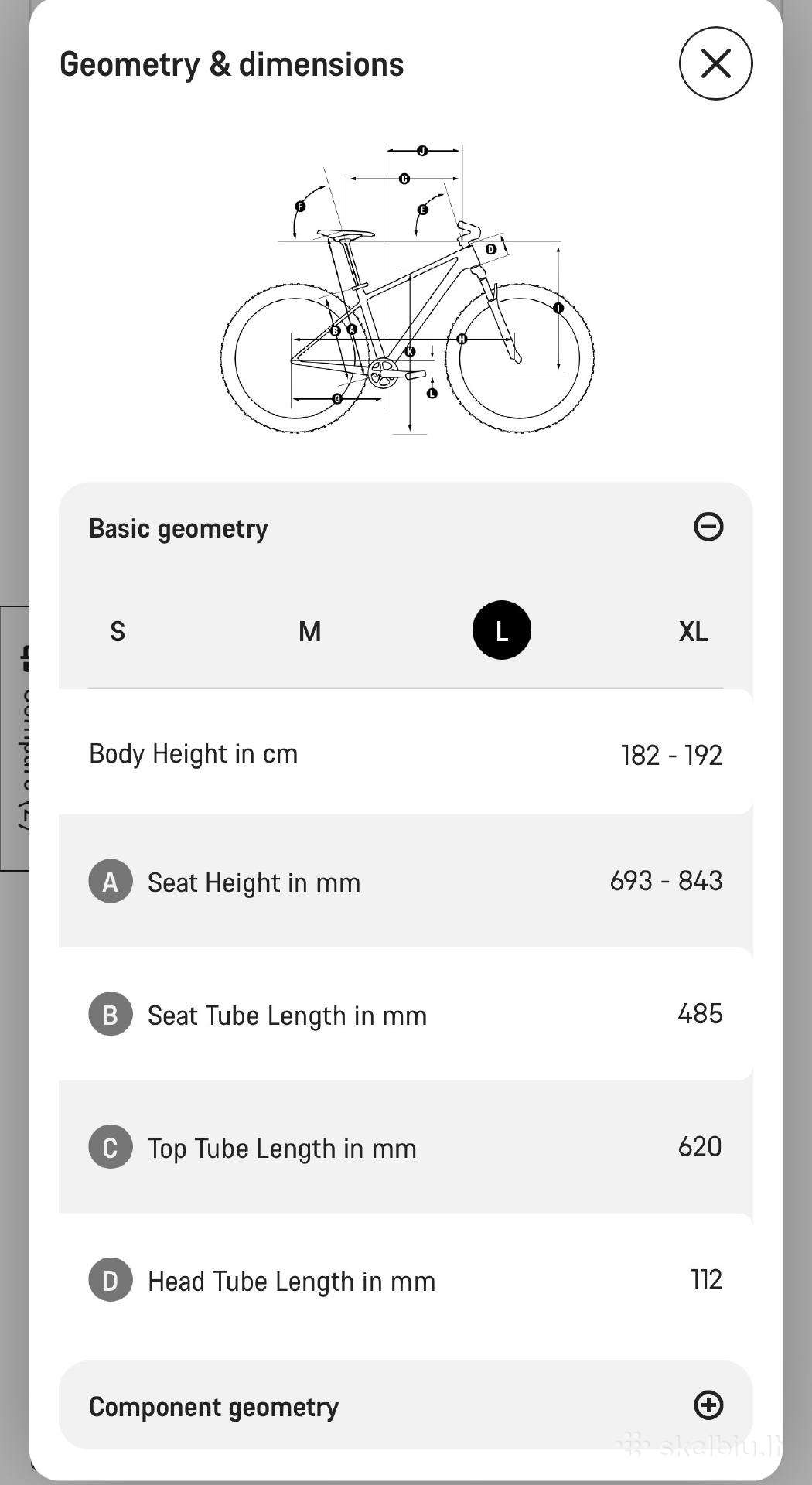The image size is (812, 1485).
Task: Select frame size XL
Action: coord(693,631)
